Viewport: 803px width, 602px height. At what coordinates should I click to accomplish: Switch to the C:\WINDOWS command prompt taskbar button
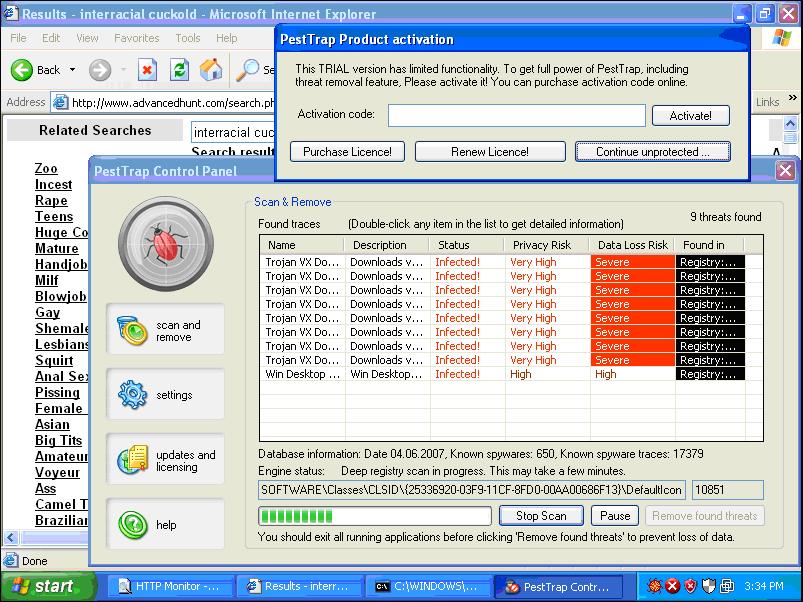427,587
